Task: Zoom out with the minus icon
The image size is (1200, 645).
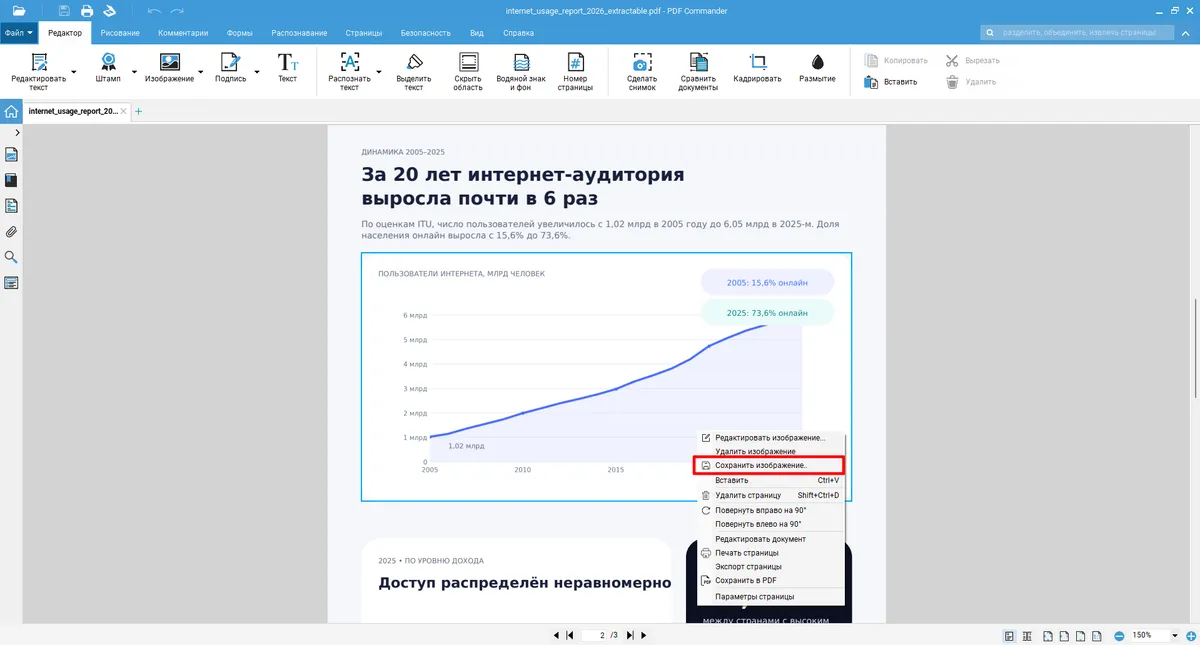Action: [x=1118, y=636]
